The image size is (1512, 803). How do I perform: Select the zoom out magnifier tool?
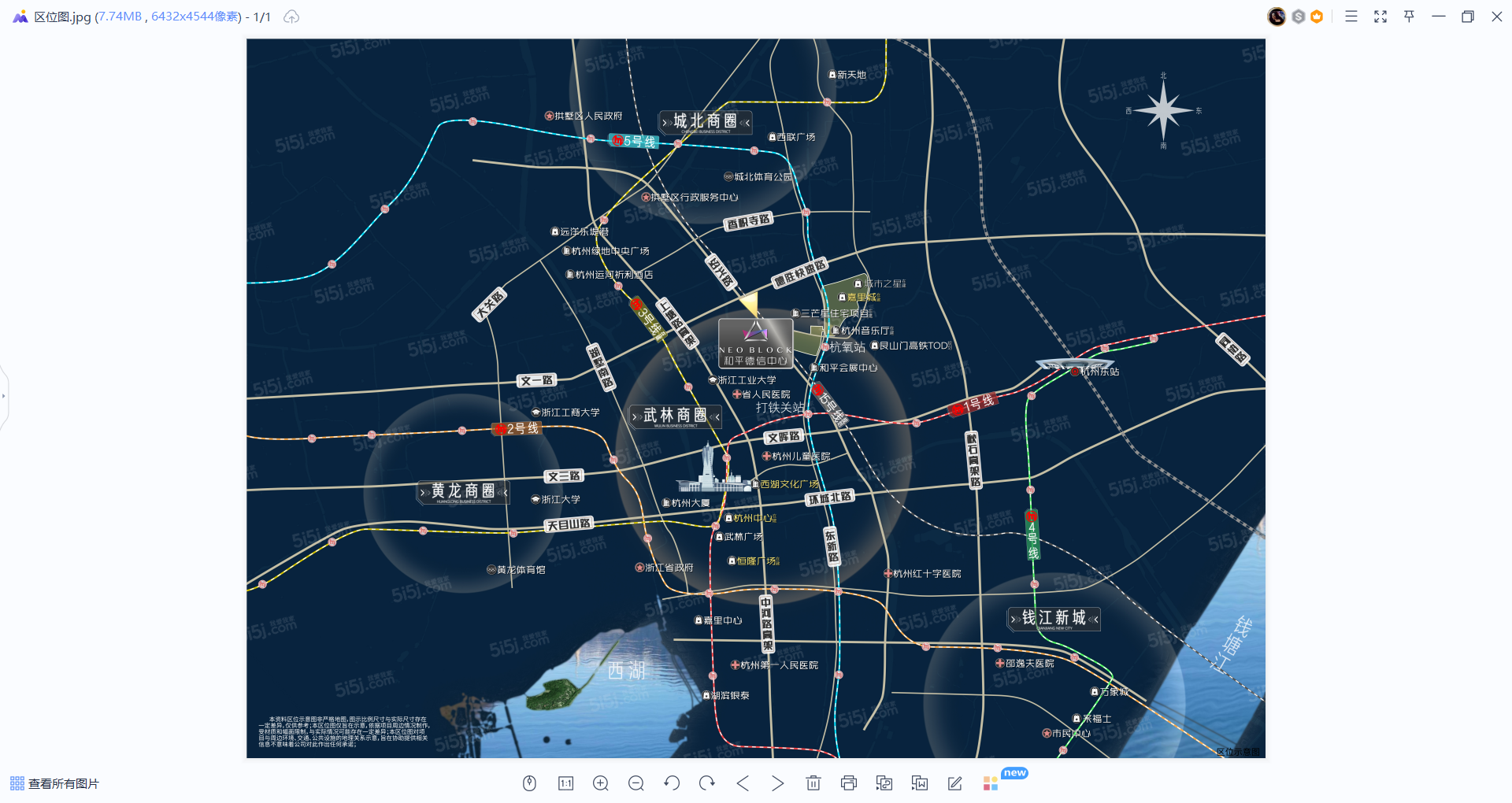pos(636,783)
